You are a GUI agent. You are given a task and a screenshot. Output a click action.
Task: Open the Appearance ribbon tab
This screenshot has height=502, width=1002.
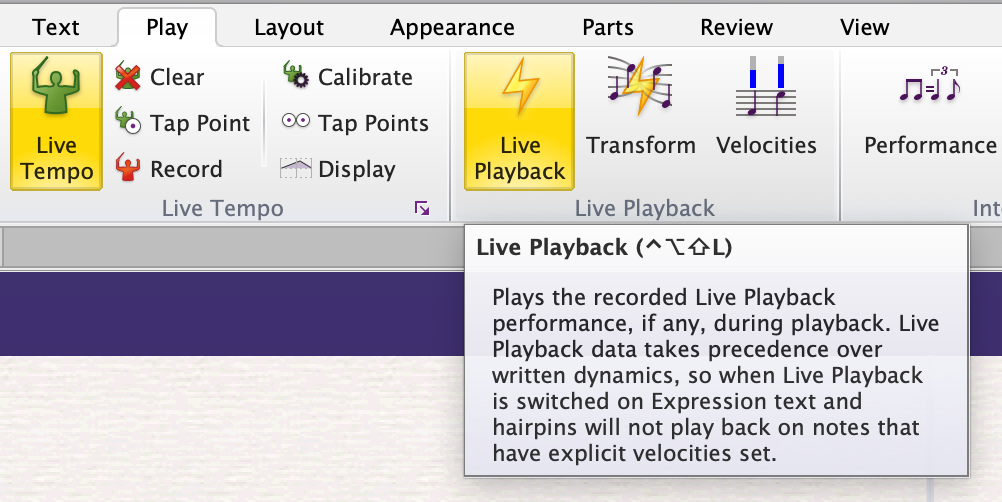(452, 27)
